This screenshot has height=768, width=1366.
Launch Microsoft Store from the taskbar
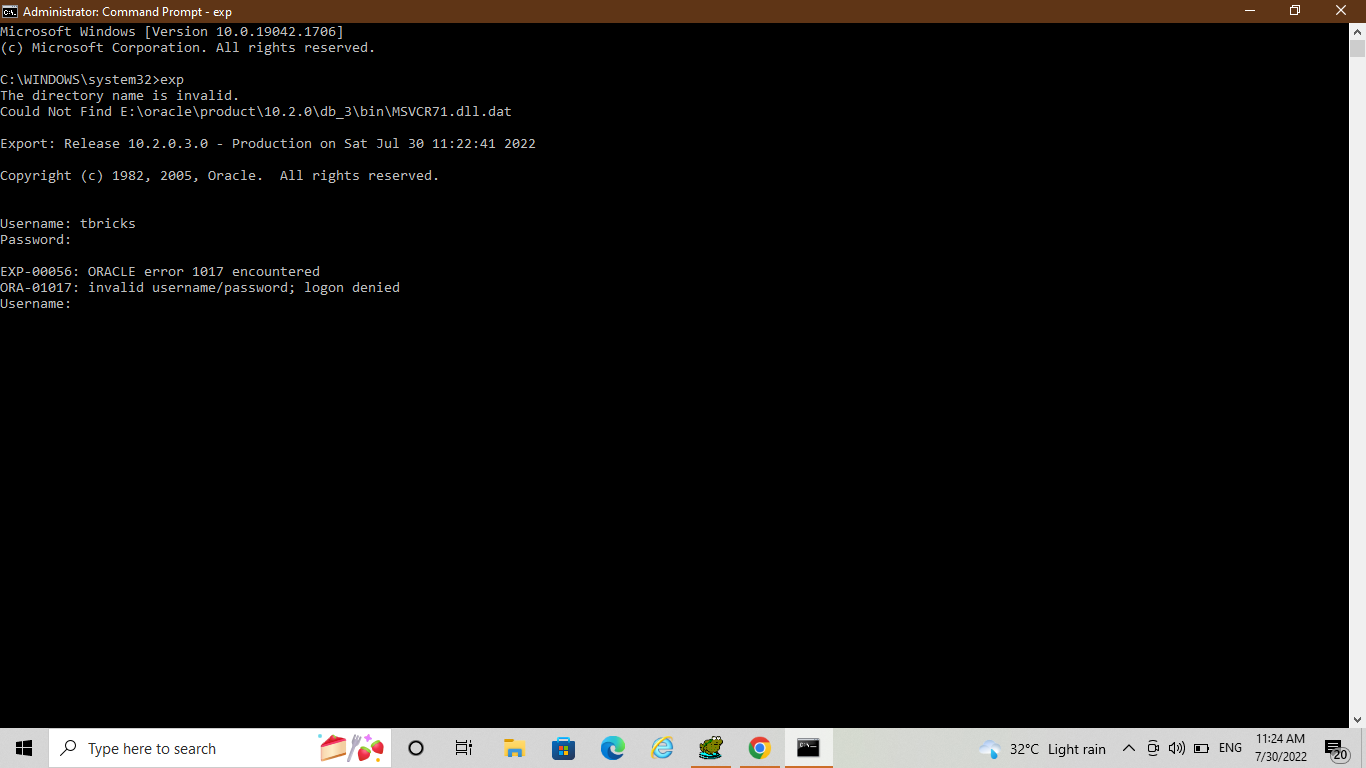(x=563, y=748)
